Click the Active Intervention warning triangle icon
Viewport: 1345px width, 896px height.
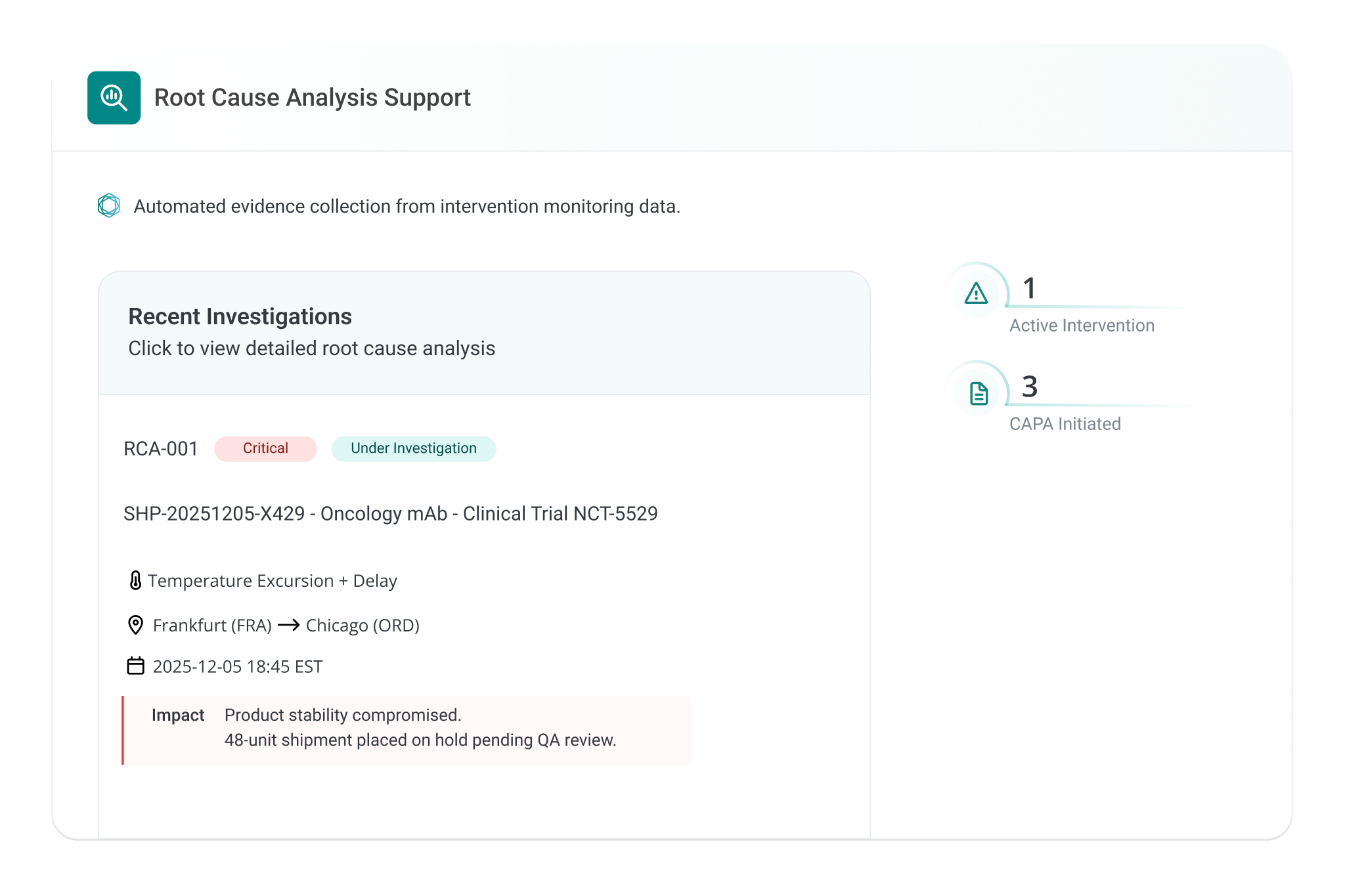click(x=976, y=293)
